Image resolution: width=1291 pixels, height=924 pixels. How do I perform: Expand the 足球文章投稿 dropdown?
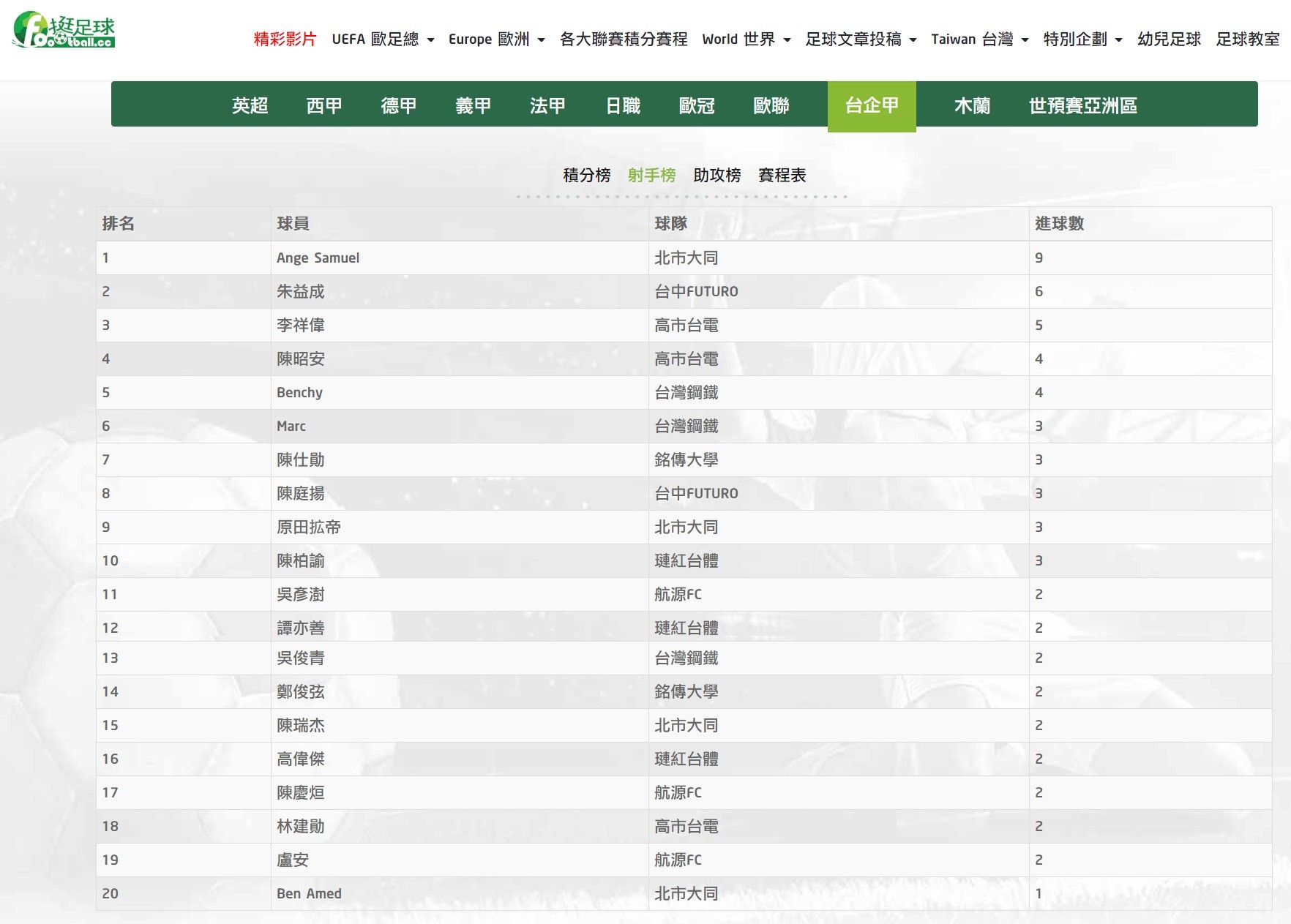pos(861,40)
